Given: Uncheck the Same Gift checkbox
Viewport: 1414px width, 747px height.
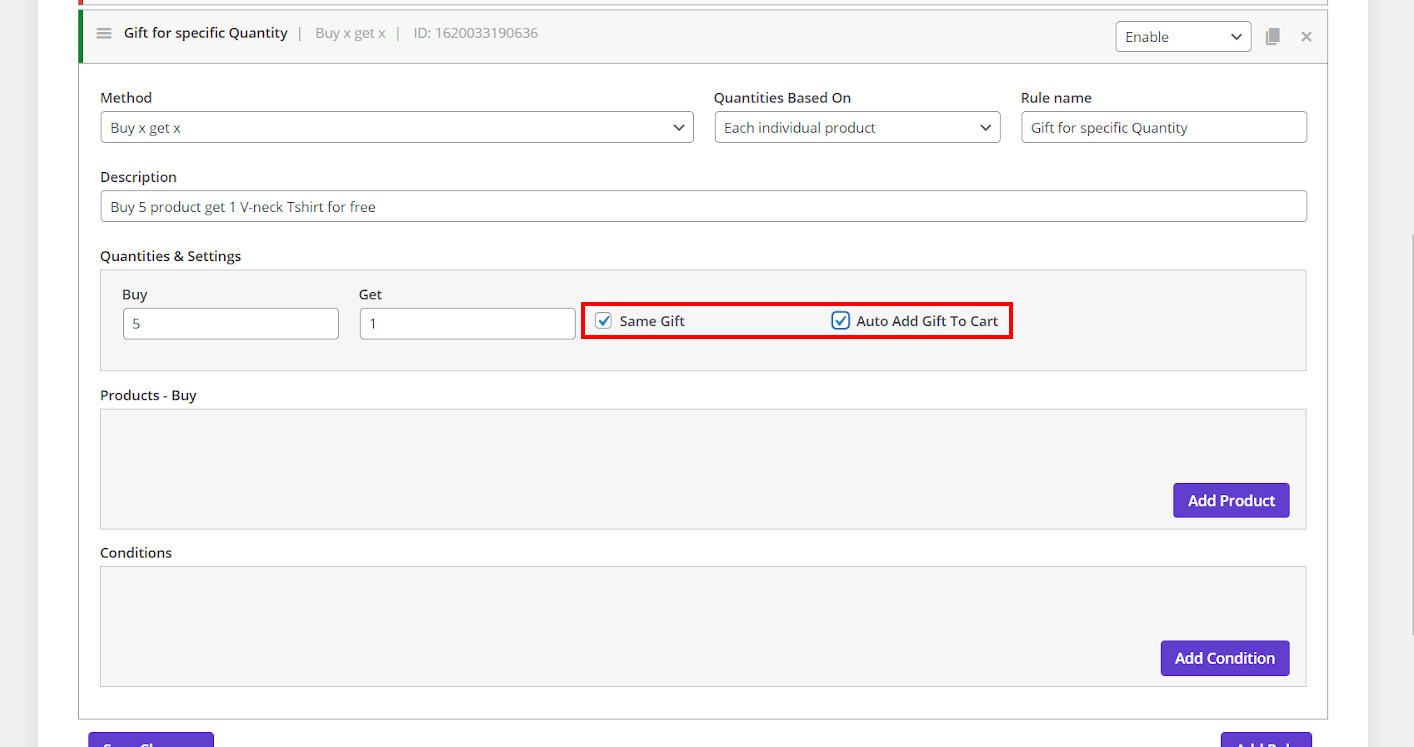Looking at the screenshot, I should (x=604, y=321).
